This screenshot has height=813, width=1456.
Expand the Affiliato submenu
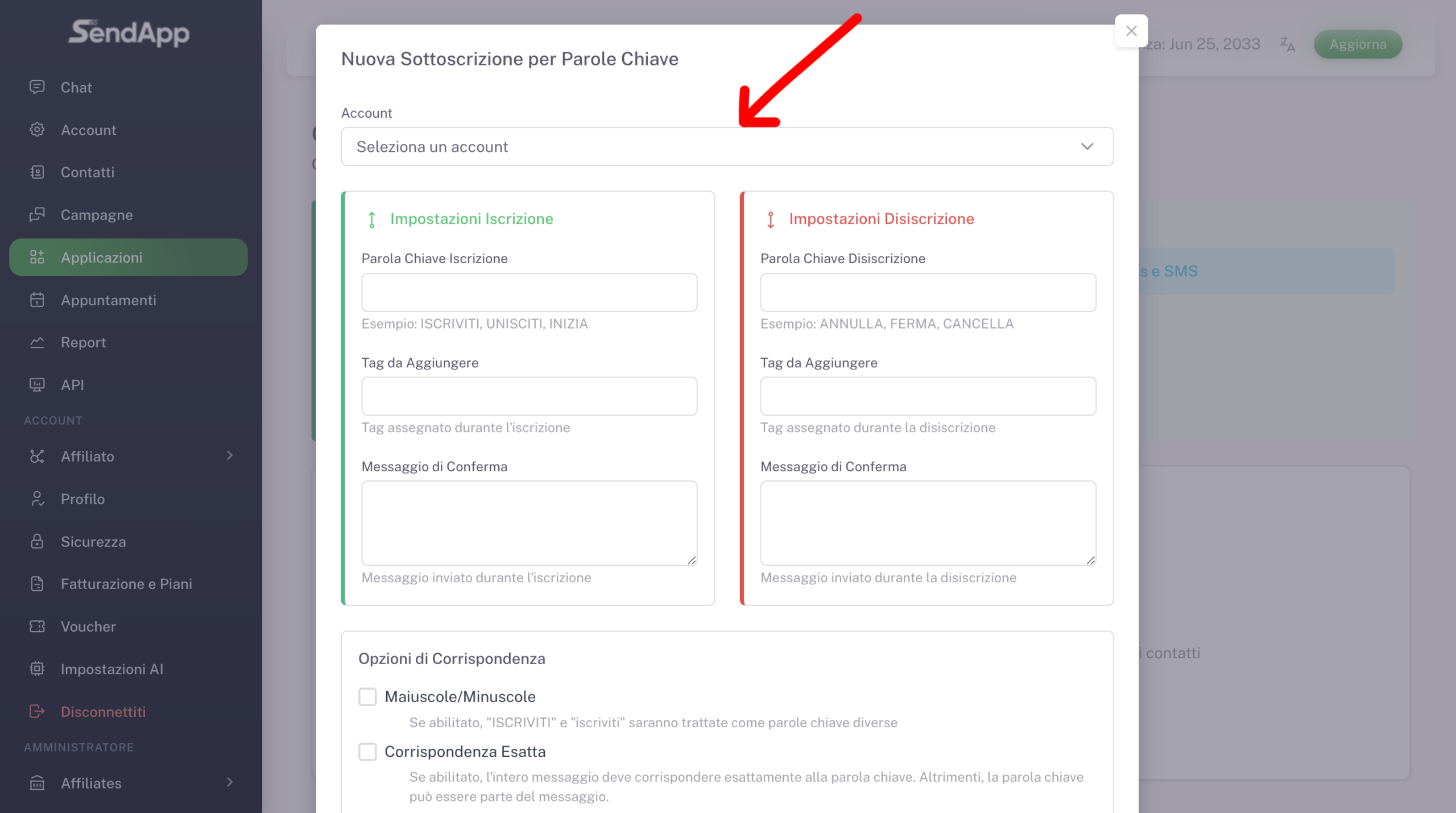click(x=230, y=456)
